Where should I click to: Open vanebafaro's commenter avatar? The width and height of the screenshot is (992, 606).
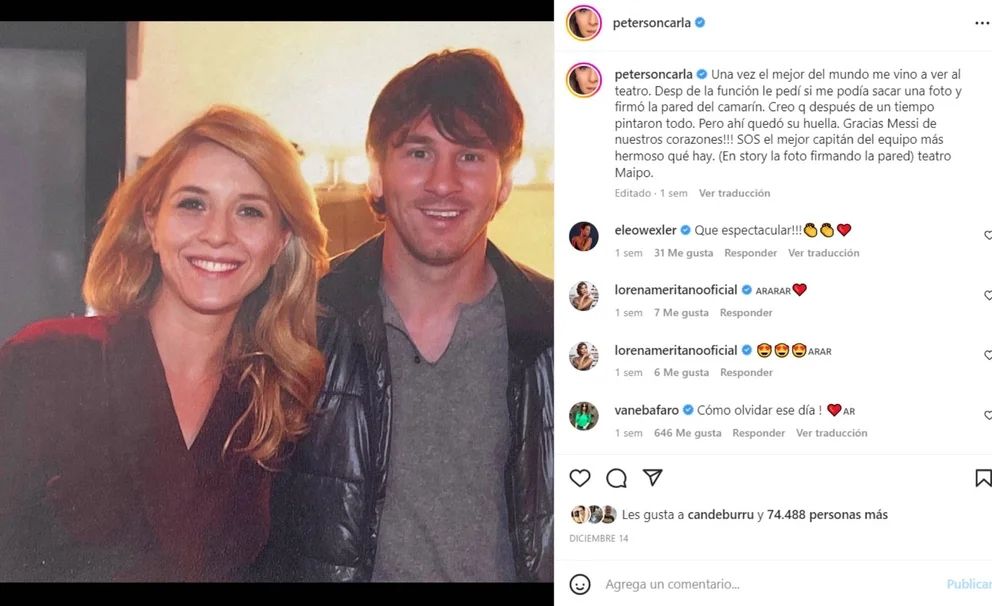584,416
